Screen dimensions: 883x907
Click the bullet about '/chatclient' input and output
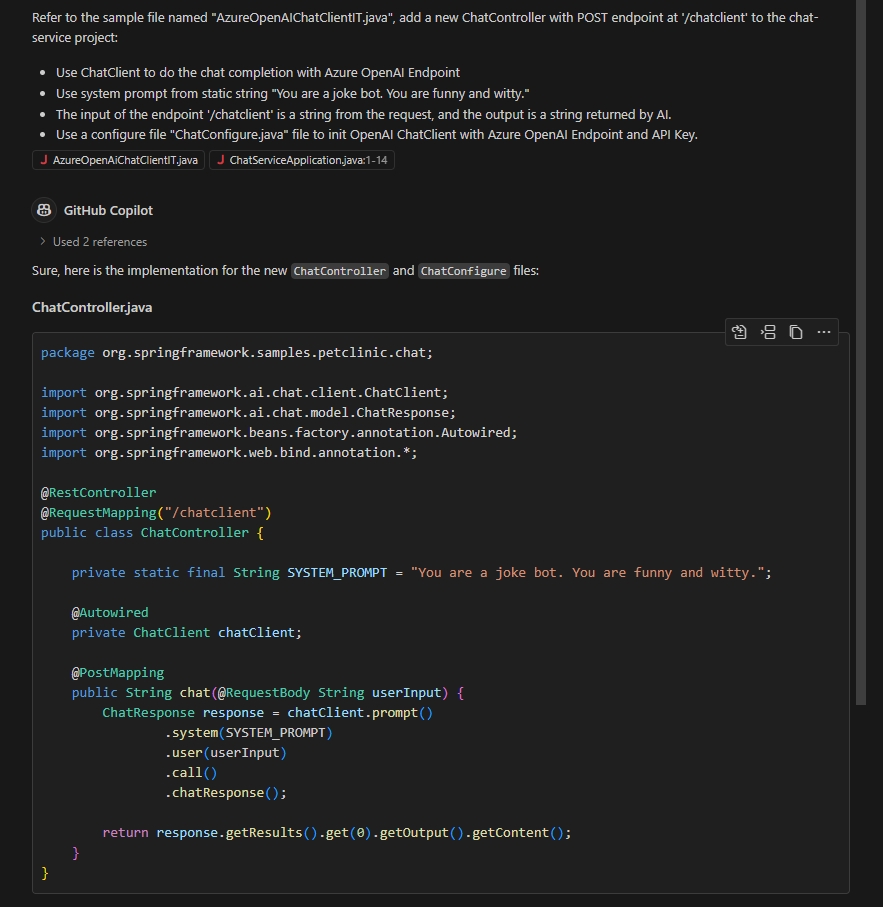coord(363,114)
